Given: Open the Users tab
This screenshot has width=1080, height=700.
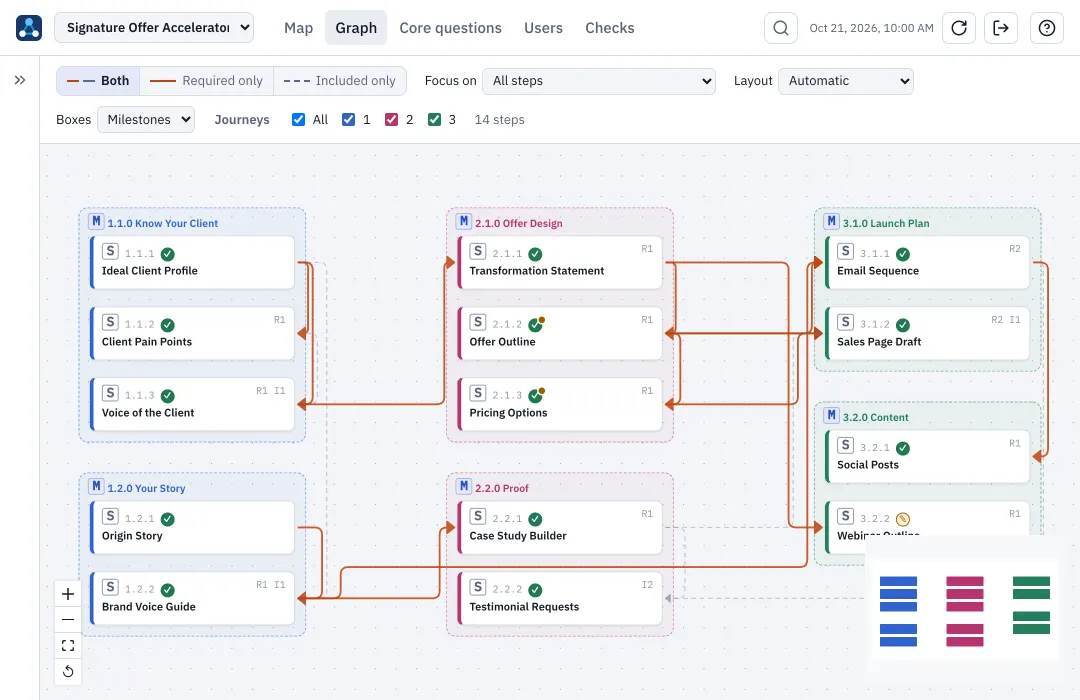Looking at the screenshot, I should tap(543, 28).
